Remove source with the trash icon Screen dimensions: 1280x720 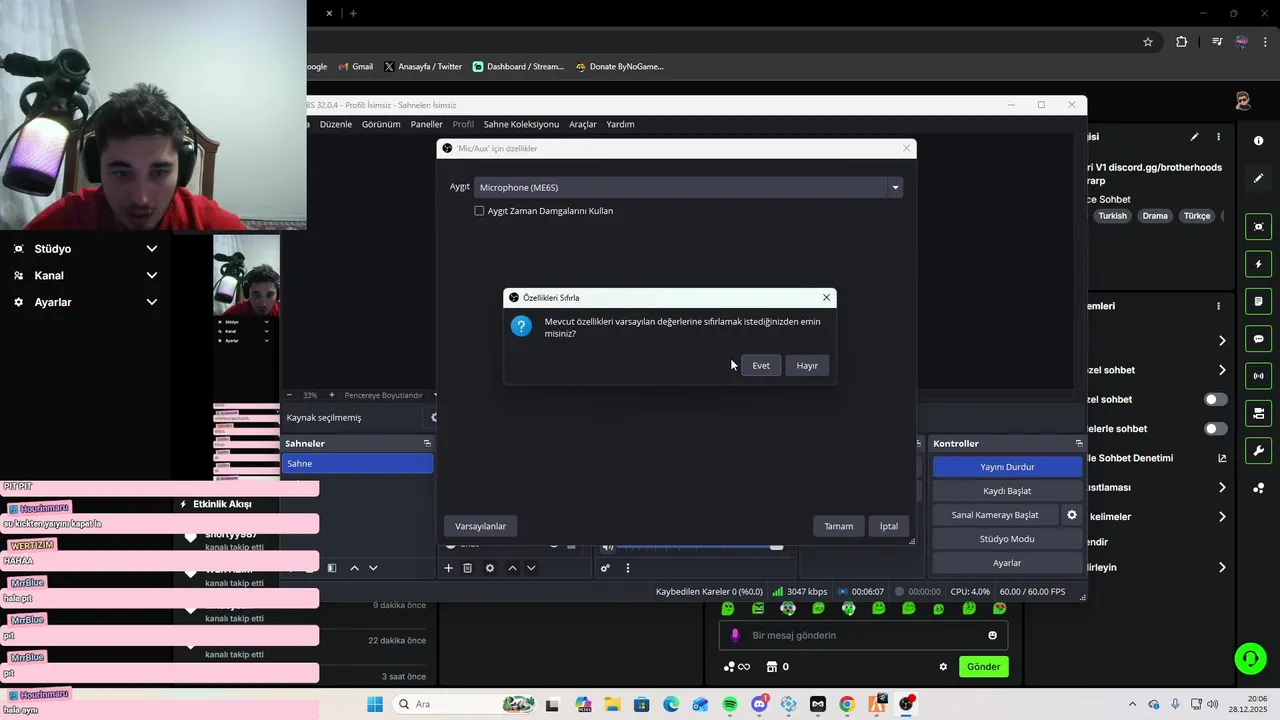pyautogui.click(x=467, y=568)
